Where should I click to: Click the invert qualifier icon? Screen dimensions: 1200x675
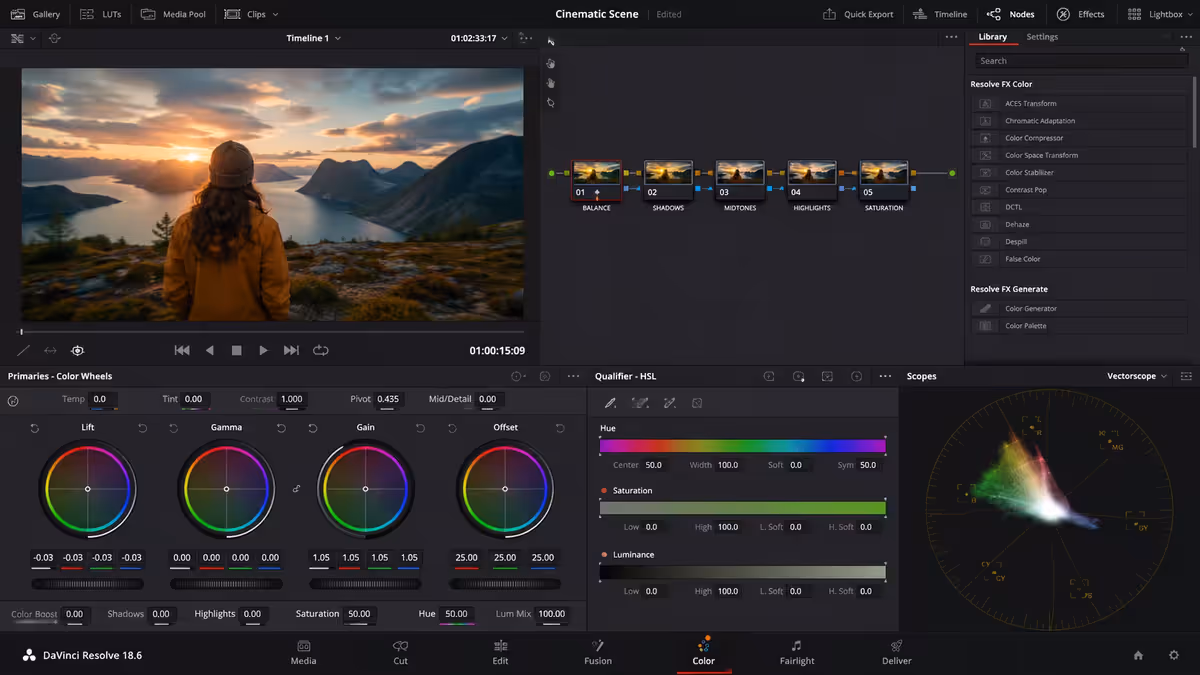click(x=697, y=403)
